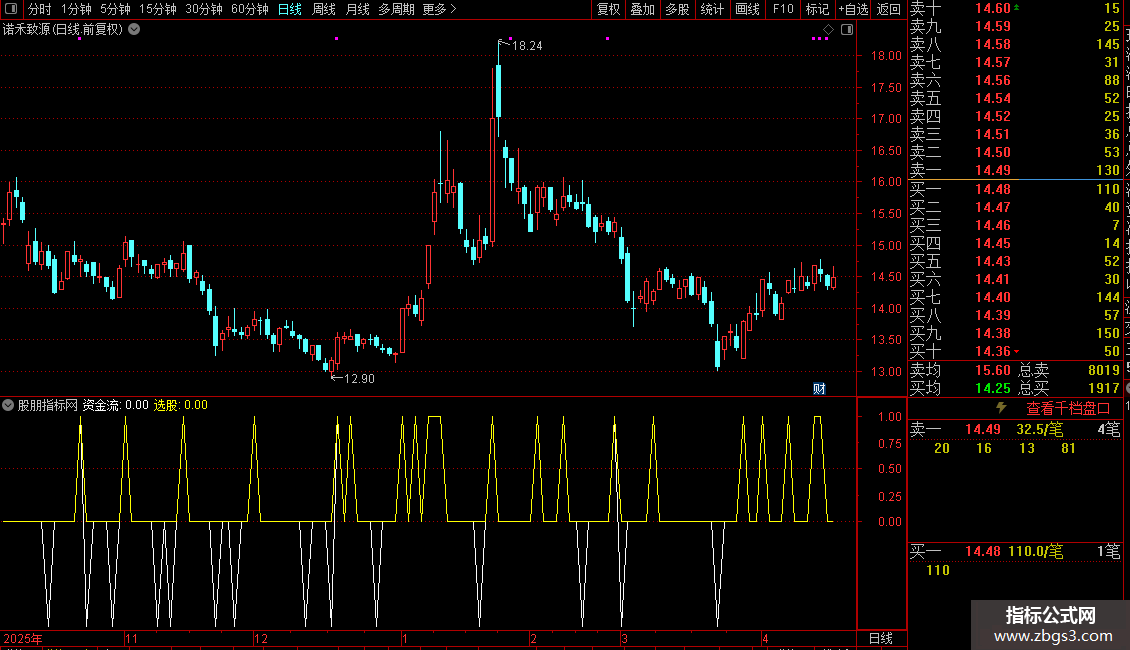Click the 18.24 high price marker
The image size is (1130, 650).
tap(527, 46)
